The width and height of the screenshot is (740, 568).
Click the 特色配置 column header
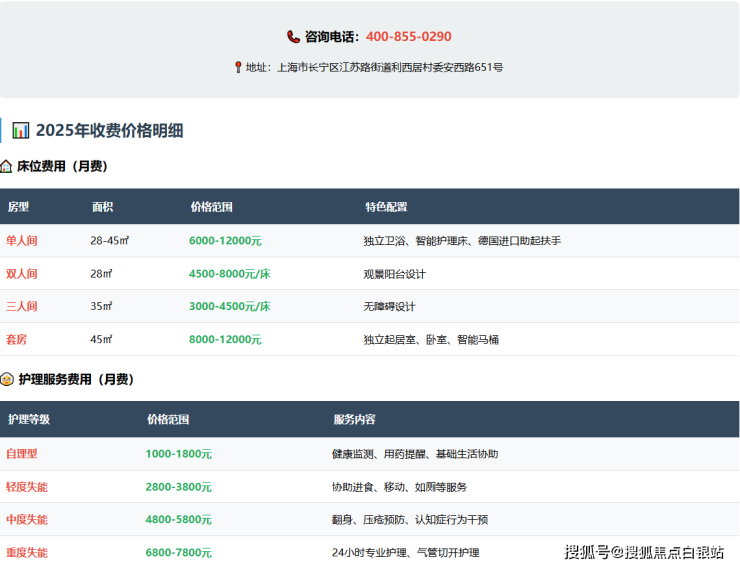[x=386, y=207]
